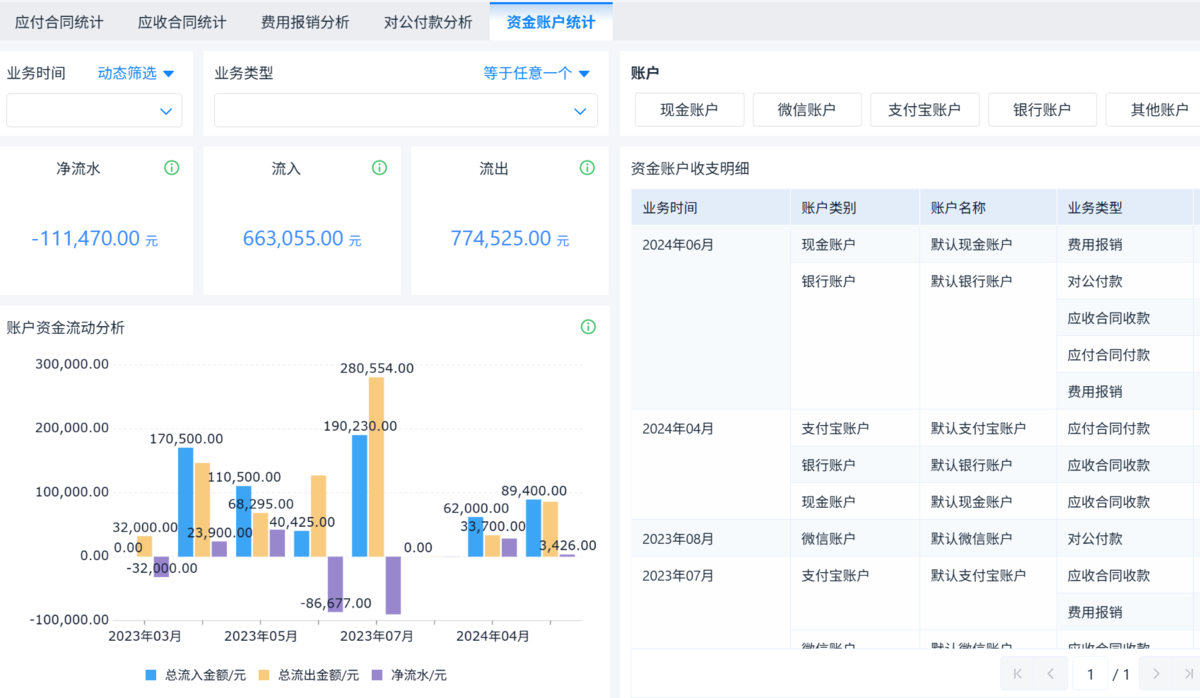
Task: Click info icon beside 账户资金流动分析 chart
Action: [x=588, y=327]
